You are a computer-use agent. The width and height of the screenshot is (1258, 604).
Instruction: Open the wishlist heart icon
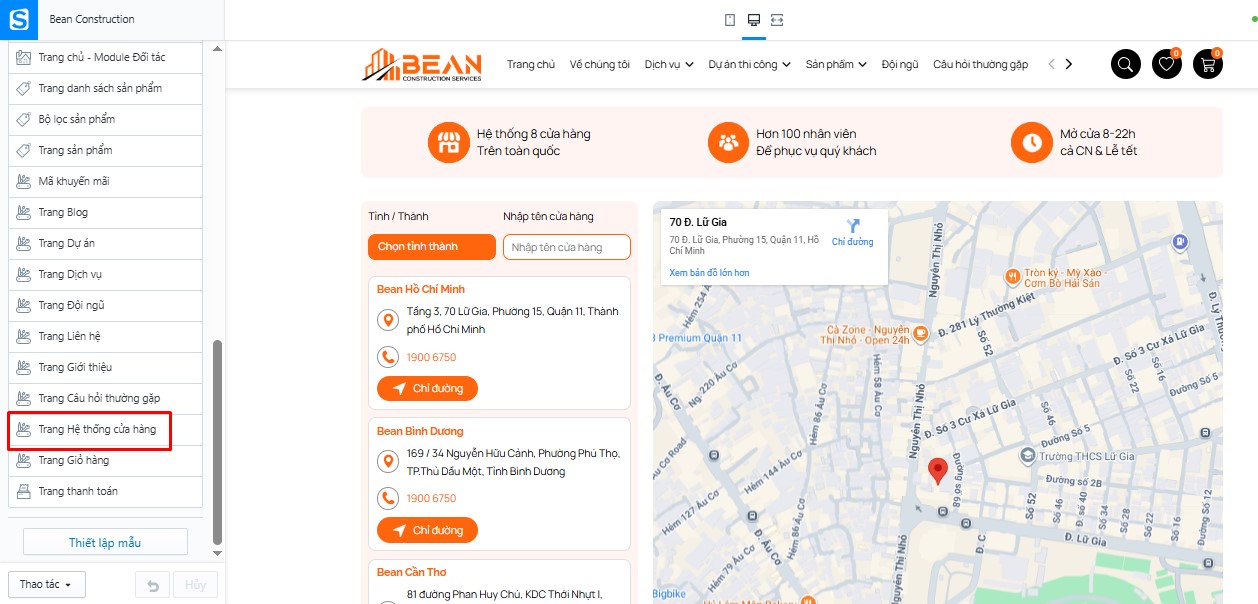tap(1166, 64)
